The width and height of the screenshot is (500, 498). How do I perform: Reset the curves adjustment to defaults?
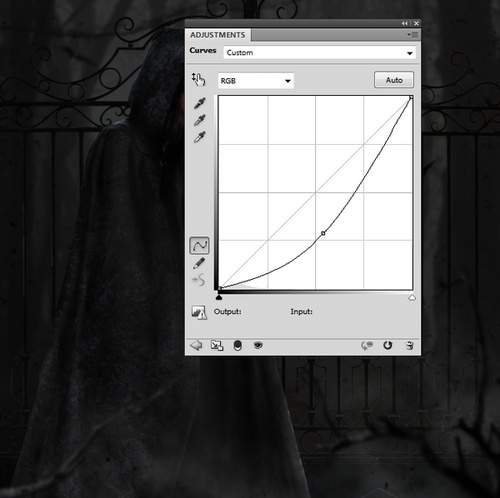click(x=387, y=345)
